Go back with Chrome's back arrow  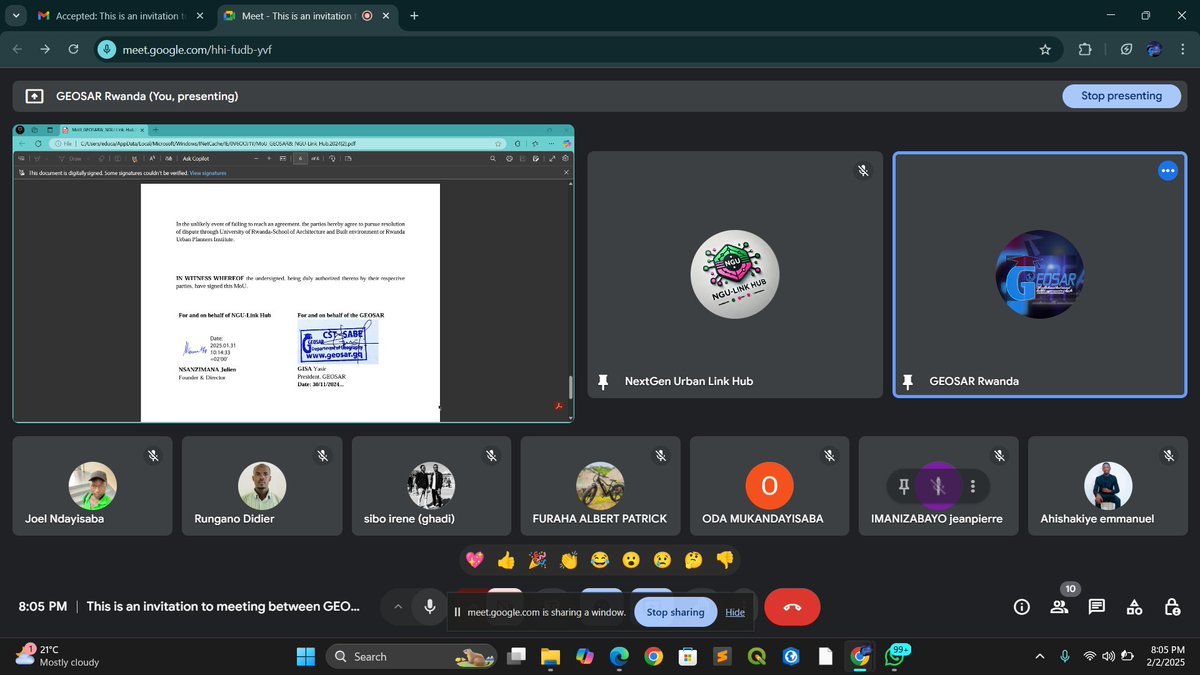click(x=17, y=49)
